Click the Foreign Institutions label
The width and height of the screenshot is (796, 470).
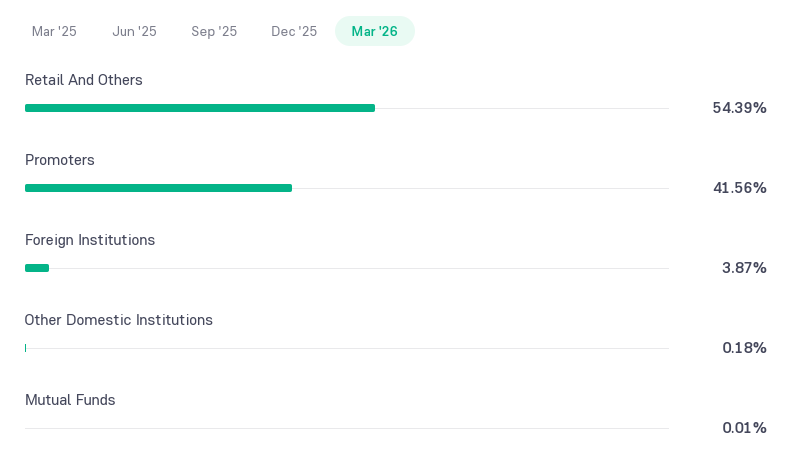pos(90,240)
